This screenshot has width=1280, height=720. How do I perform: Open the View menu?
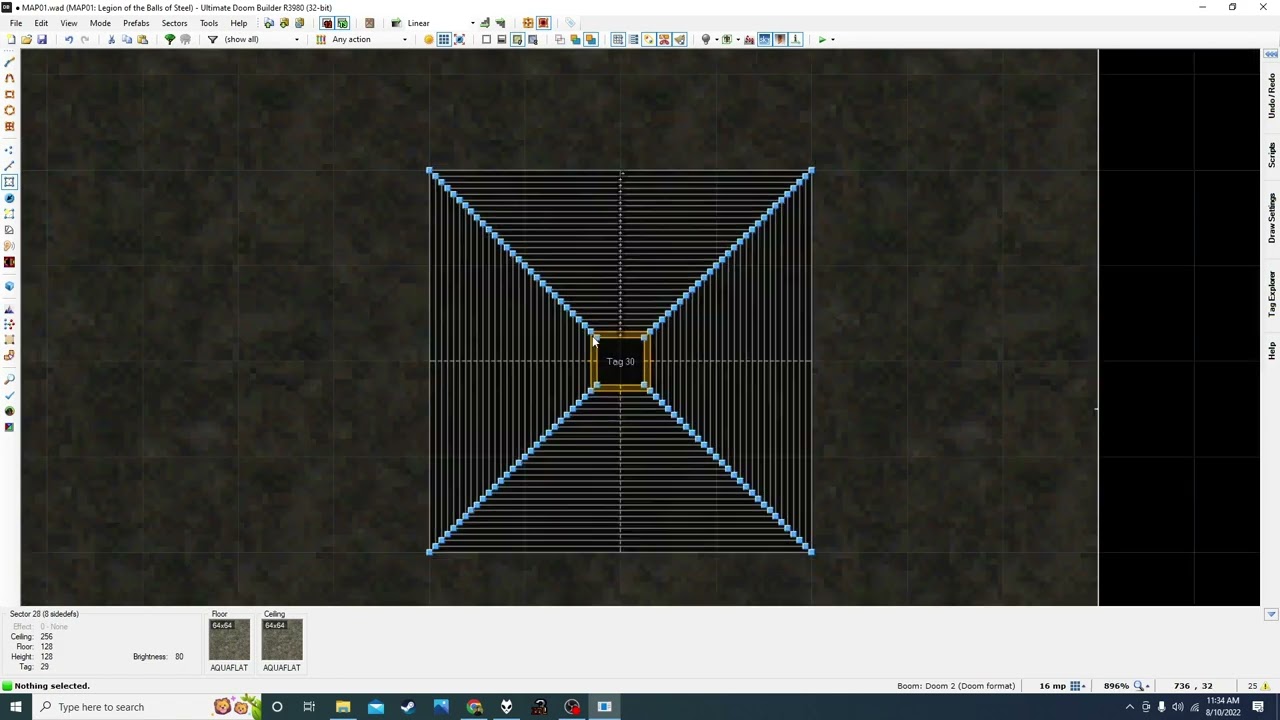68,23
